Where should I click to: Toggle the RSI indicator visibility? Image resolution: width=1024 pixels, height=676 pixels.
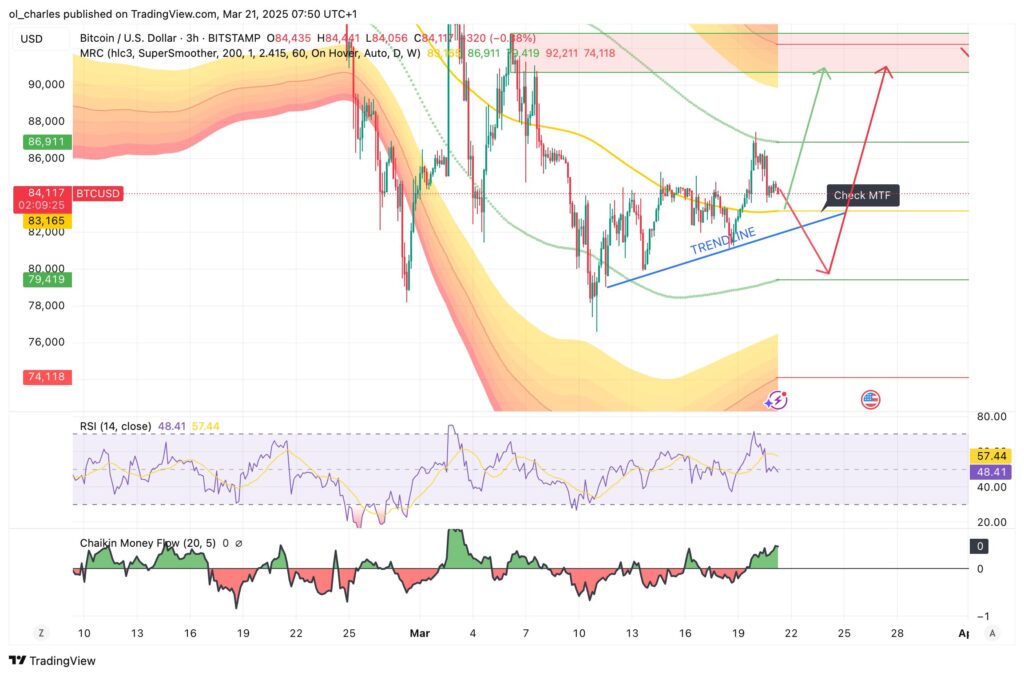click(x=110, y=424)
